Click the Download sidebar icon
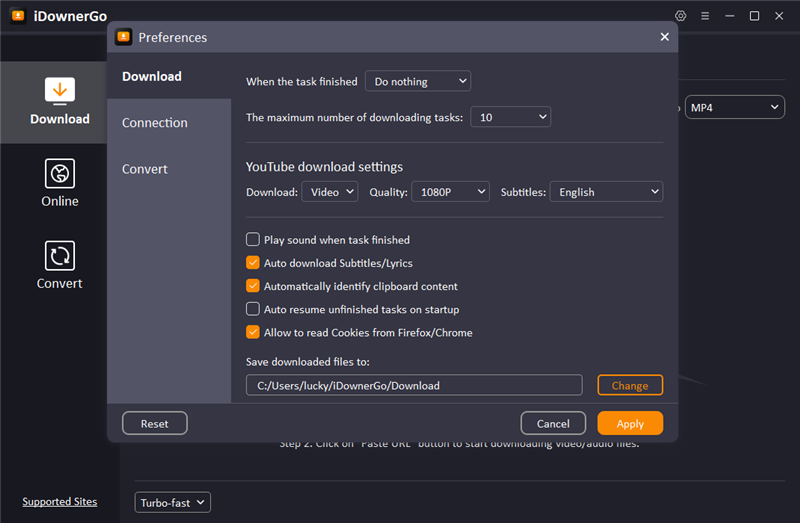This screenshot has width=800, height=523. click(x=60, y=91)
